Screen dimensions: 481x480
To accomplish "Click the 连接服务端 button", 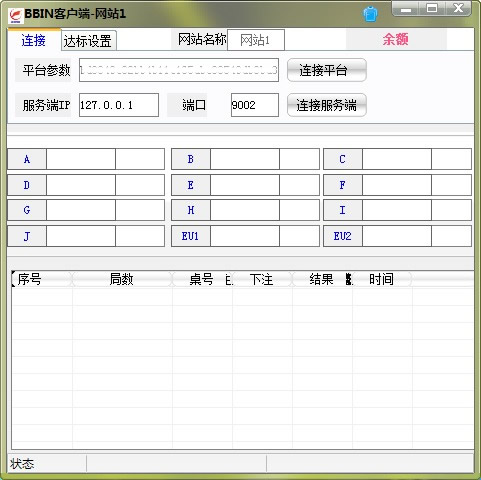I will coord(327,105).
